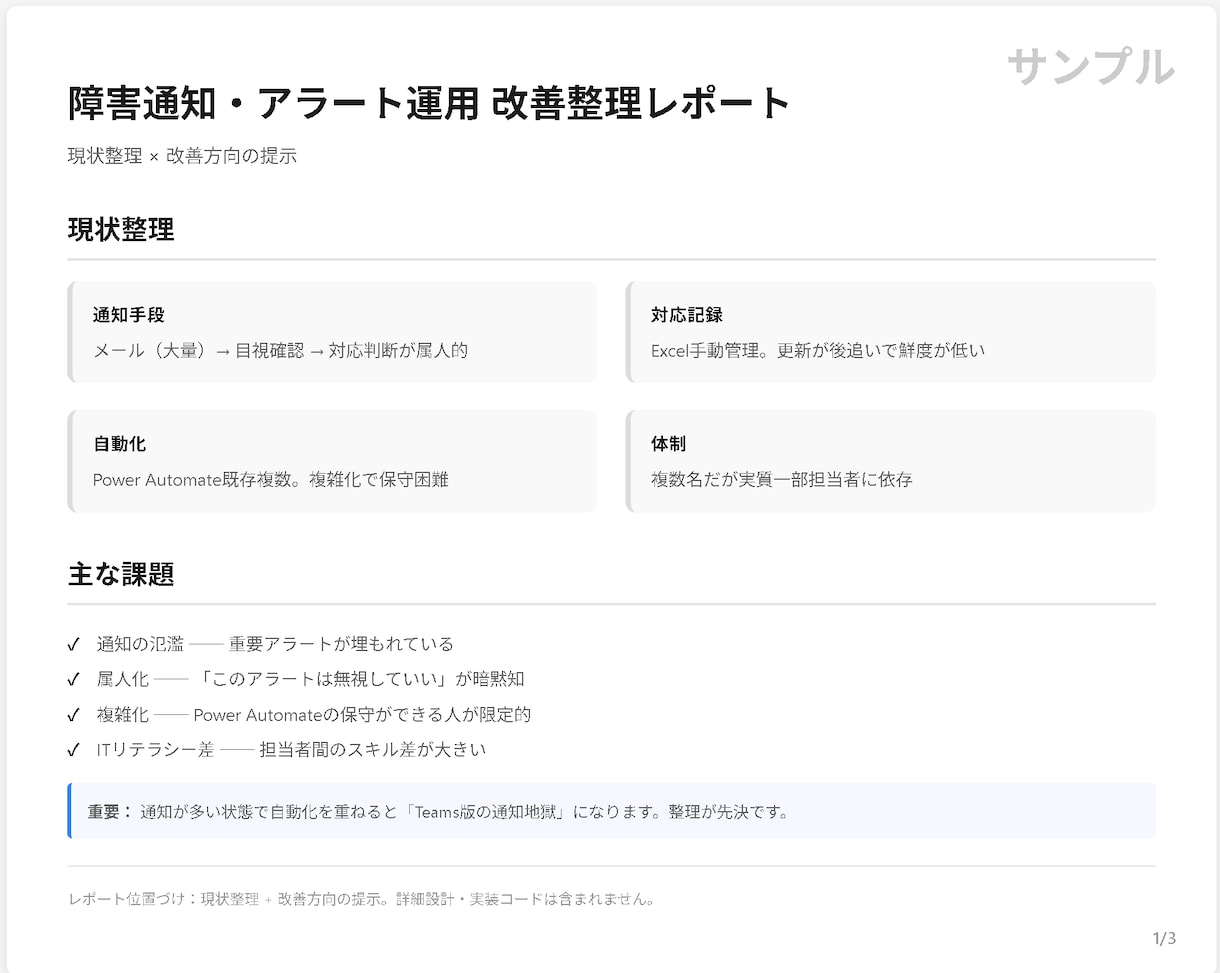The height and width of the screenshot is (973, 1220).
Task: Click the checkmark beside 属人化
Action: pyautogui.click(x=73, y=680)
